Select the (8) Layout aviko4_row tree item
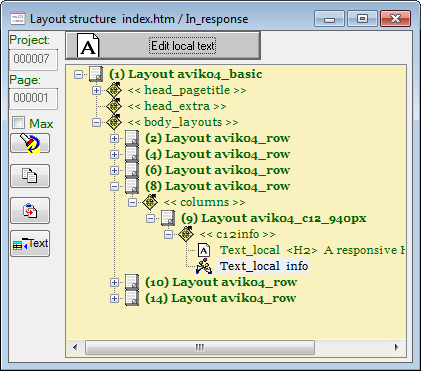The width and height of the screenshot is (421, 371). tap(218, 186)
